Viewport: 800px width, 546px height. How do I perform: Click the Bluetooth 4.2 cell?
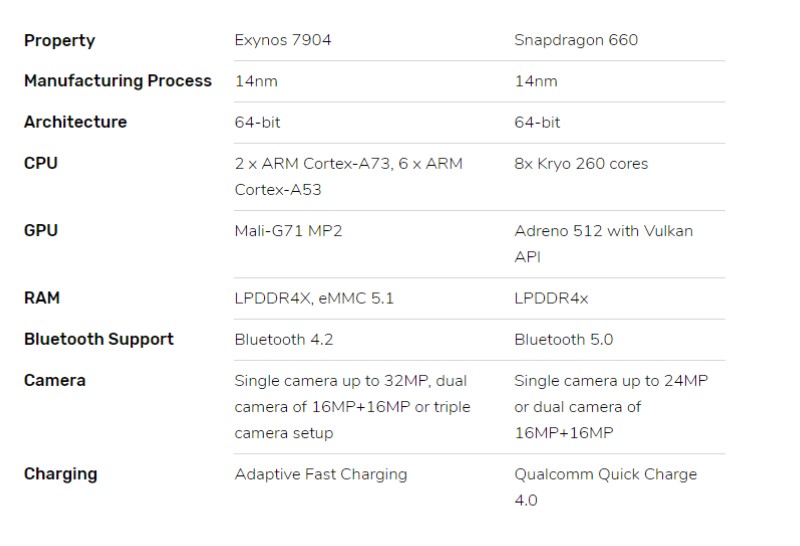click(x=284, y=339)
